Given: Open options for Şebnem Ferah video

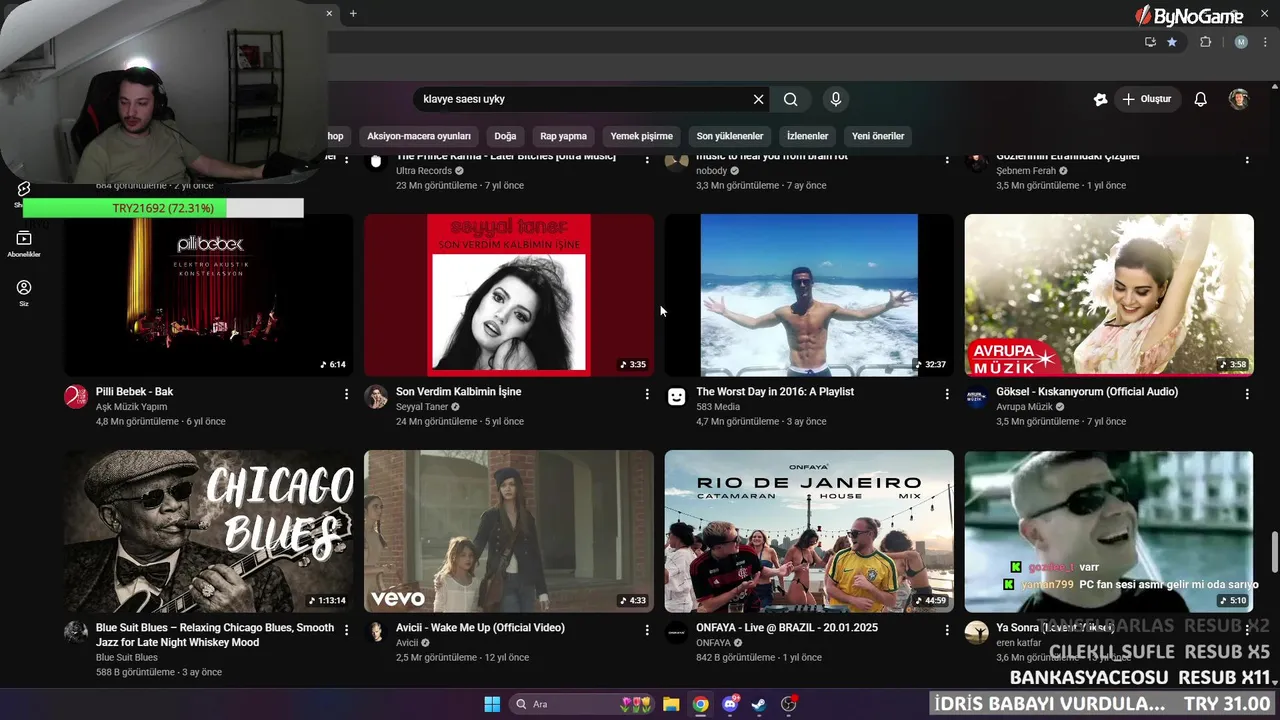Looking at the screenshot, I should tap(1247, 160).
